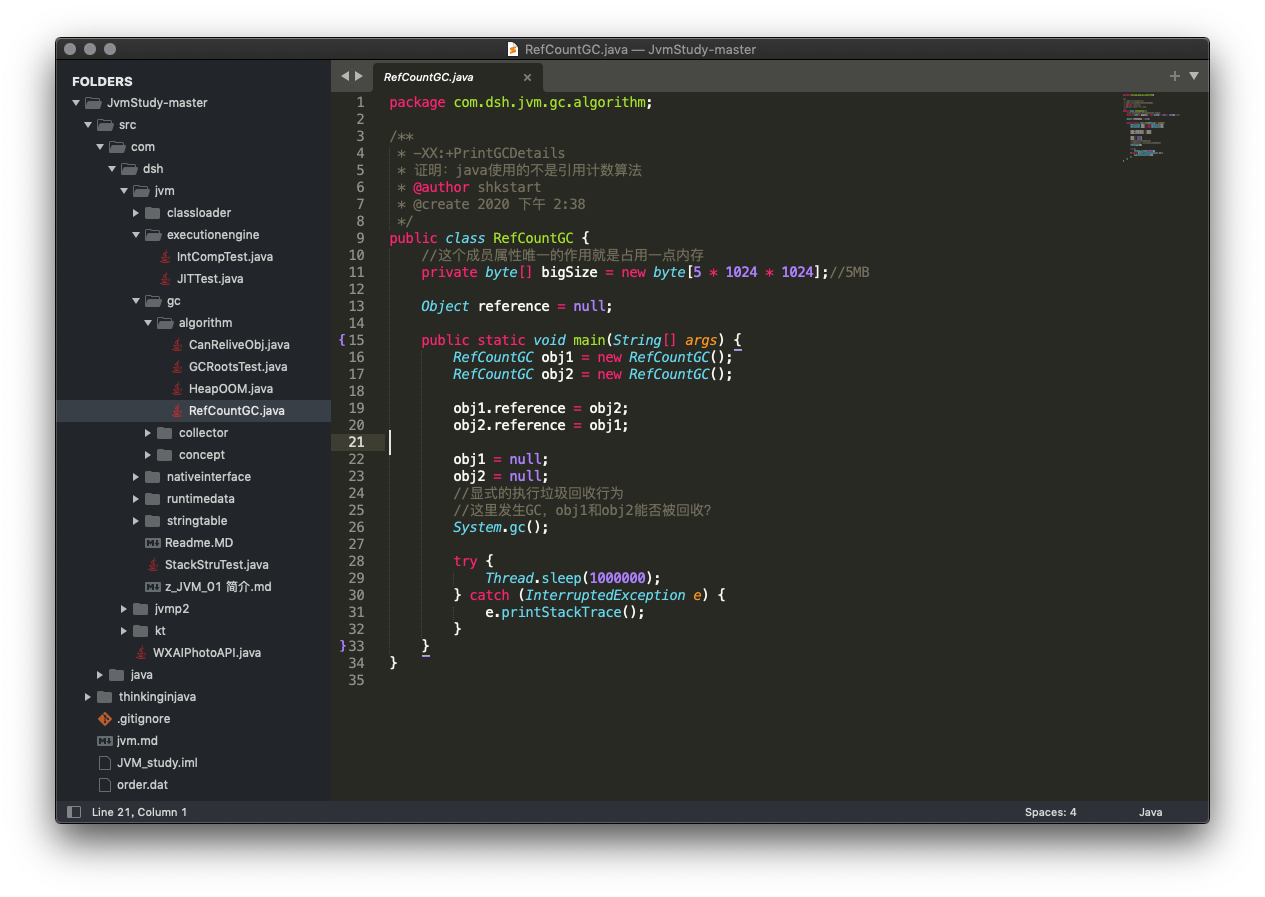The image size is (1265, 897).
Task: Click the FOLDERS sidebar heading
Action: tap(102, 81)
